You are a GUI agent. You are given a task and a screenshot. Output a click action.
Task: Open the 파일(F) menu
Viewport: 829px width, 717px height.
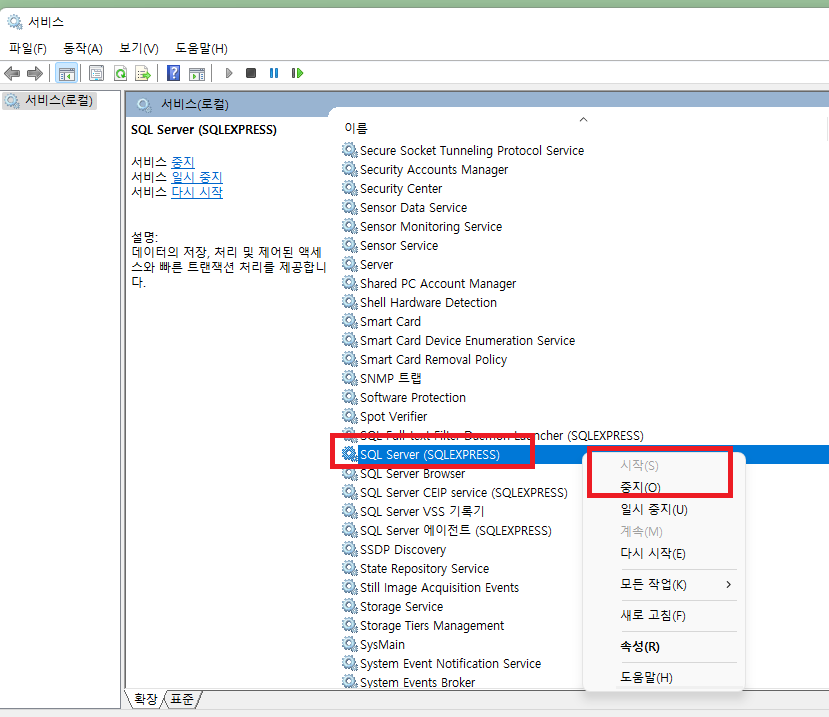tap(27, 49)
